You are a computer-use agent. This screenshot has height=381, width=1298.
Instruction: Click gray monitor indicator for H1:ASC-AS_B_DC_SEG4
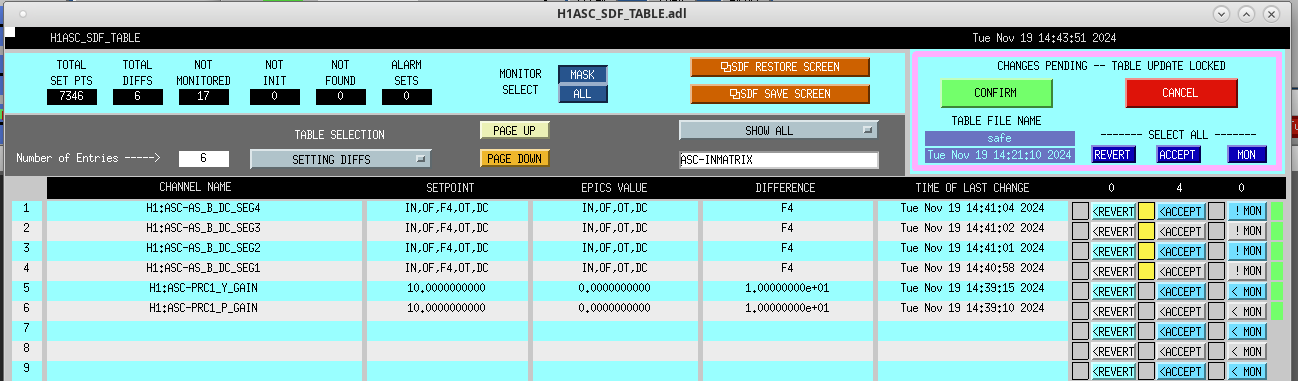pyautogui.click(x=1216, y=211)
